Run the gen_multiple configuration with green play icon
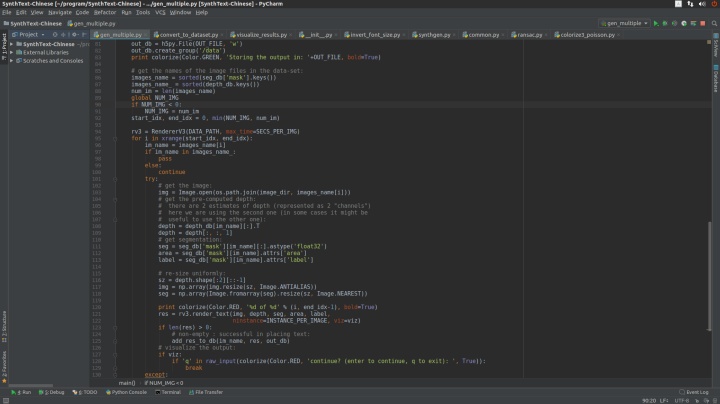This screenshot has height=404, width=720. (x=656, y=23)
